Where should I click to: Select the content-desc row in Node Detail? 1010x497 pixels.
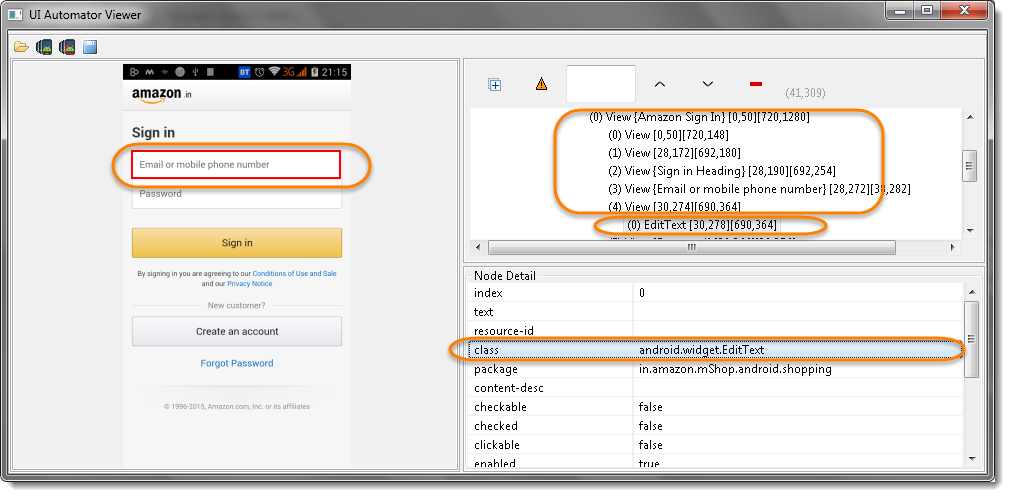coord(716,388)
